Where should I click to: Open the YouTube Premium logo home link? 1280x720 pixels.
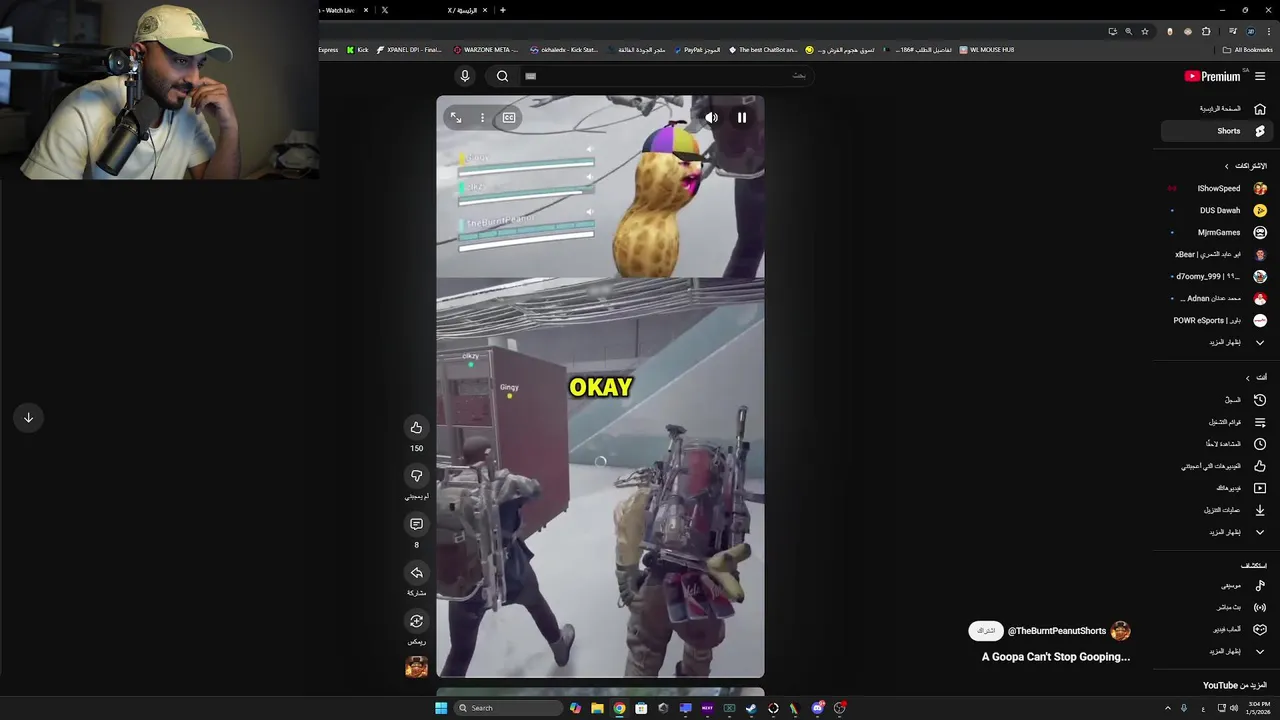(x=1212, y=76)
